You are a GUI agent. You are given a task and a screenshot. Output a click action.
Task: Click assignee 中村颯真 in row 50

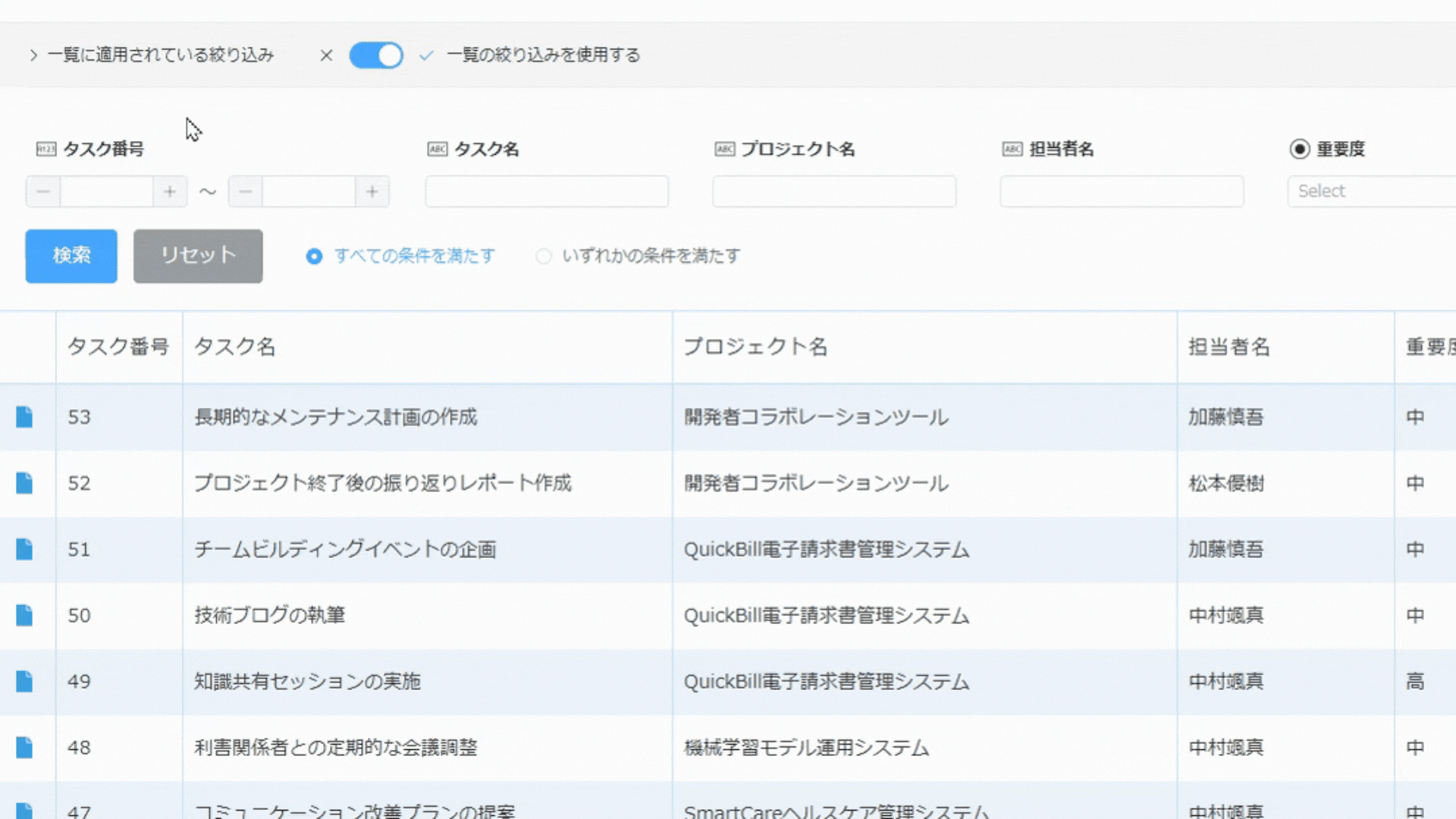(x=1226, y=615)
